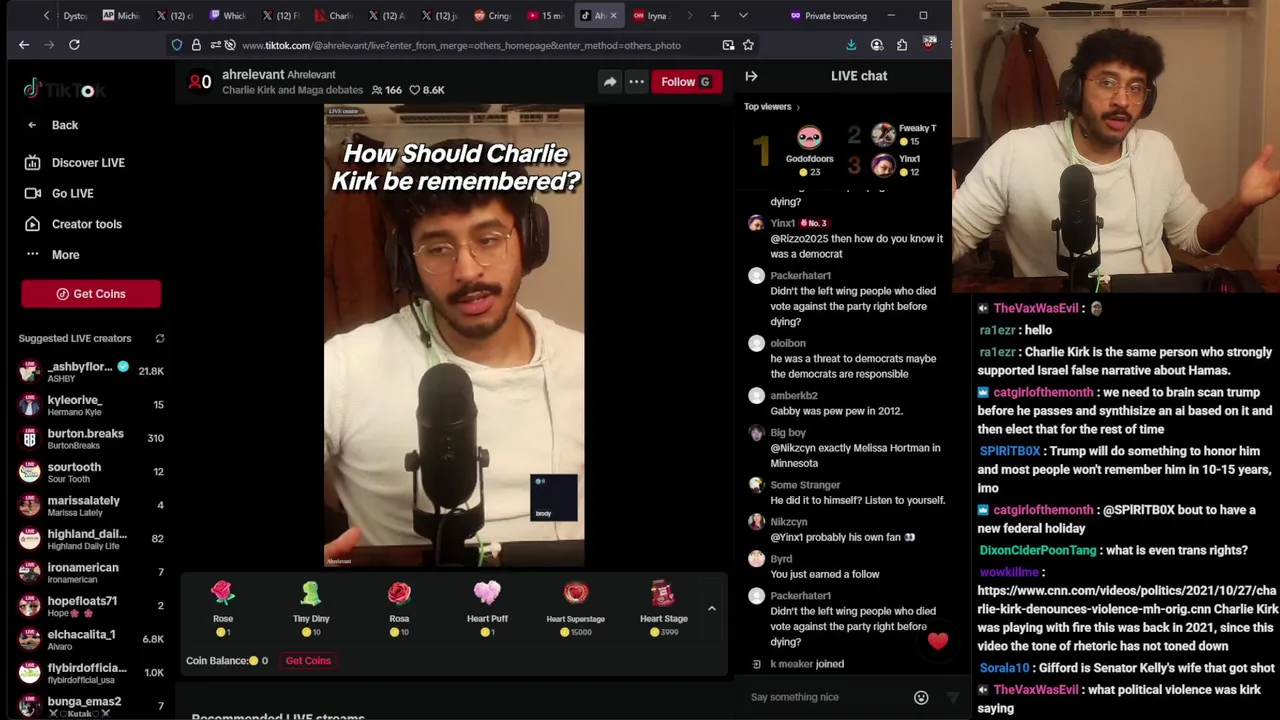The width and height of the screenshot is (1280, 720).
Task: Collapse the LIVE chat panel arrow
Action: point(751,76)
